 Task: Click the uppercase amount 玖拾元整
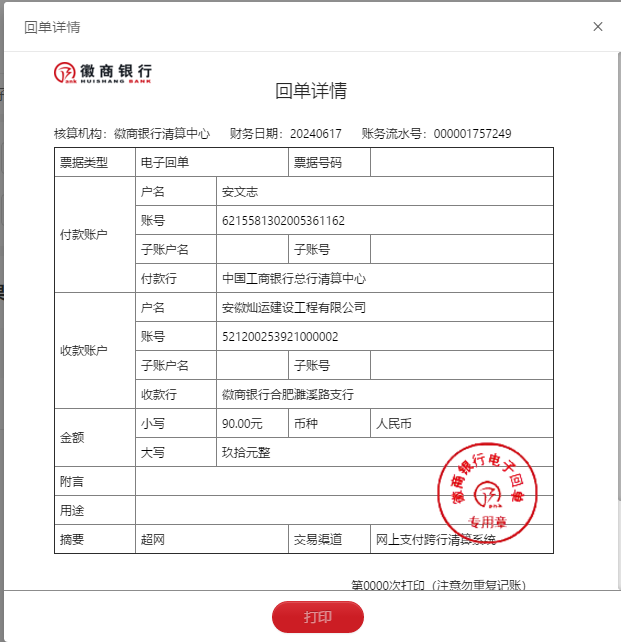246,453
